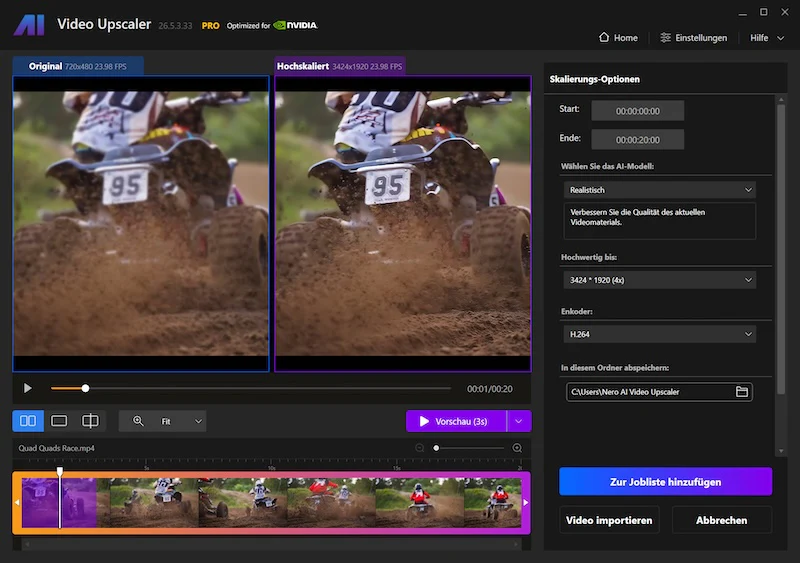The width and height of the screenshot is (800, 563).
Task: Open the 3424 * 1920 (4x) resolution dropdown
Action: pyautogui.click(x=660, y=280)
